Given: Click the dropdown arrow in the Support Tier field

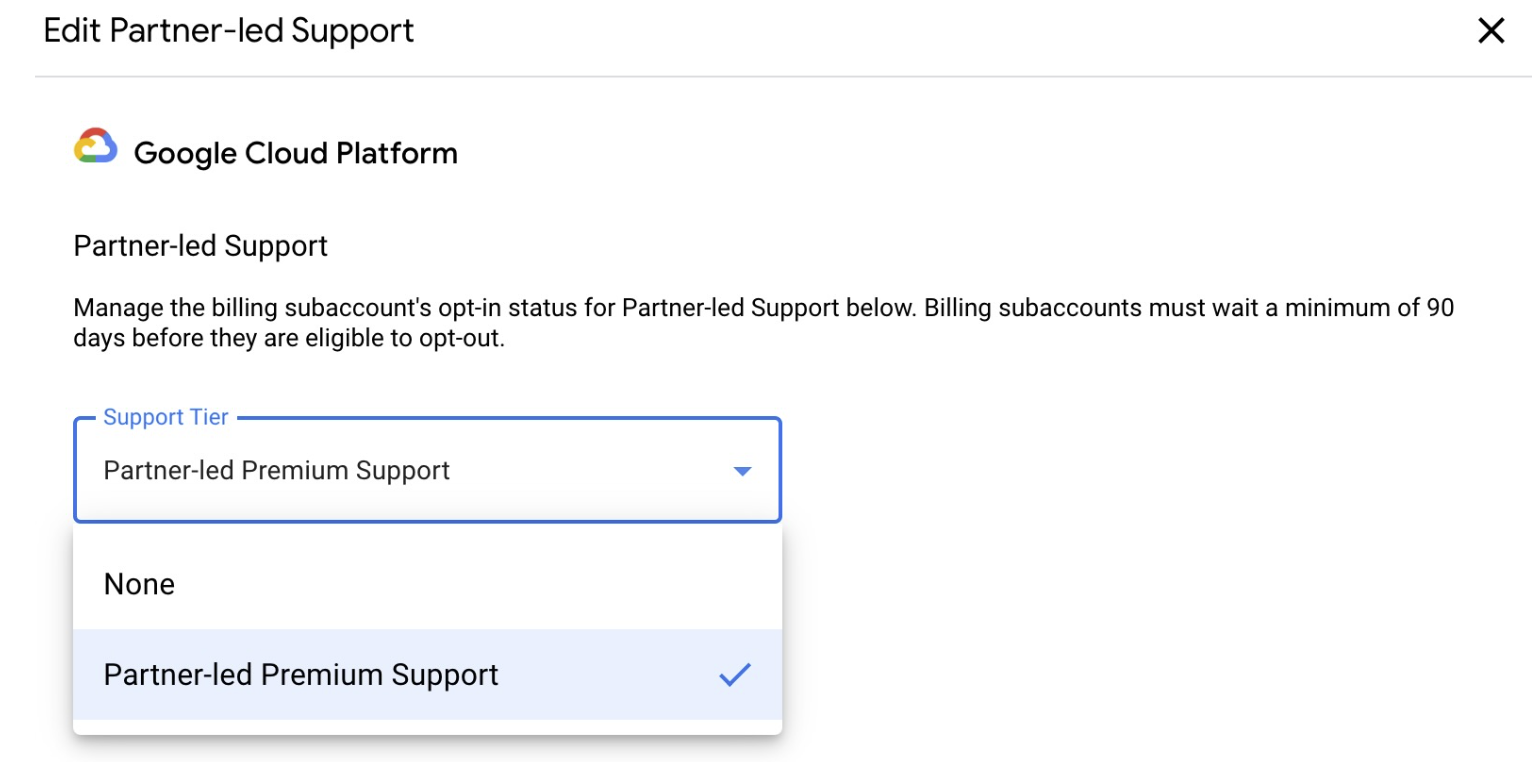Looking at the screenshot, I should click(741, 470).
